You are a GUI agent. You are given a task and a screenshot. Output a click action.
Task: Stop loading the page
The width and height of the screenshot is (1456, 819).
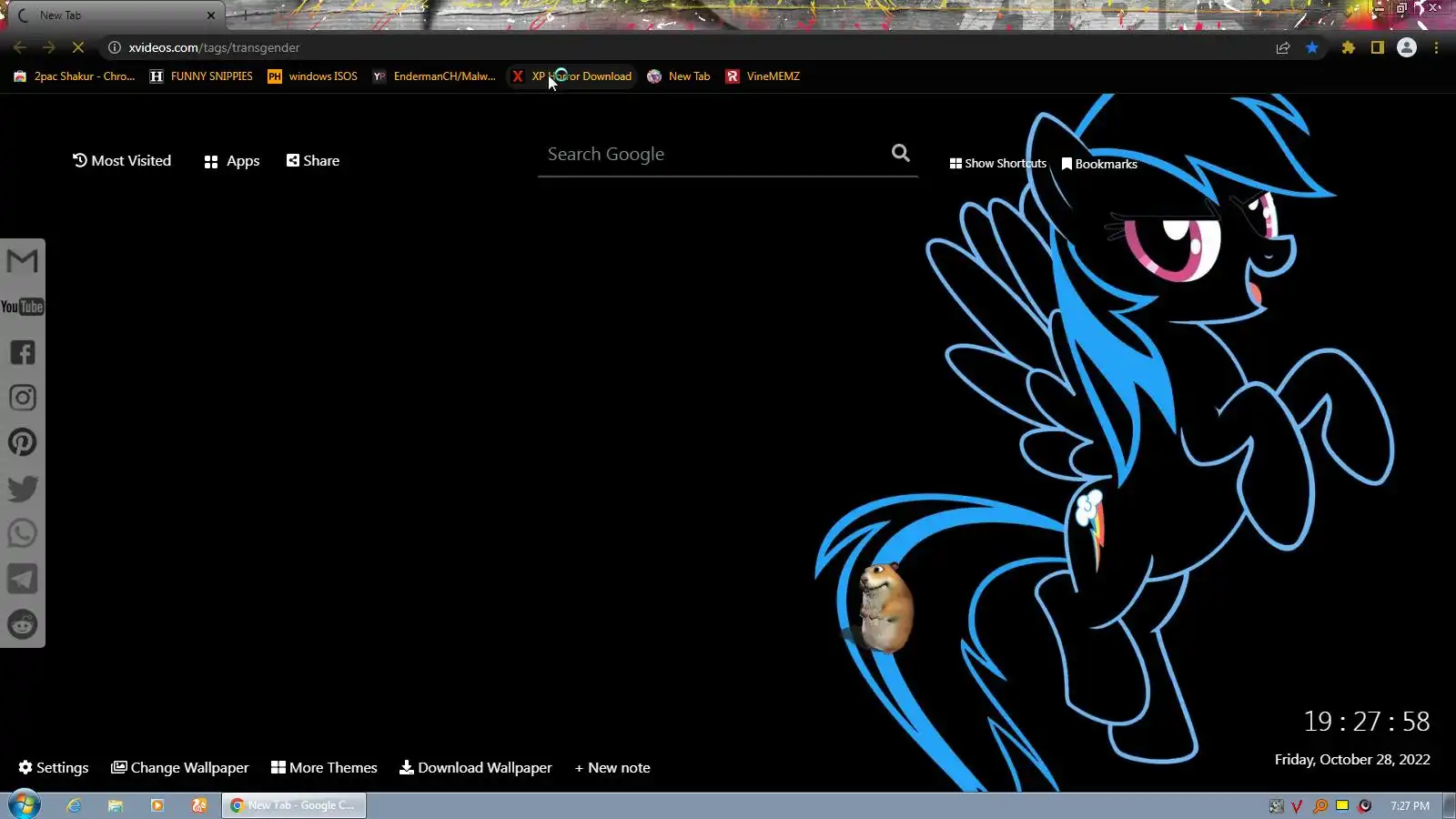[78, 47]
